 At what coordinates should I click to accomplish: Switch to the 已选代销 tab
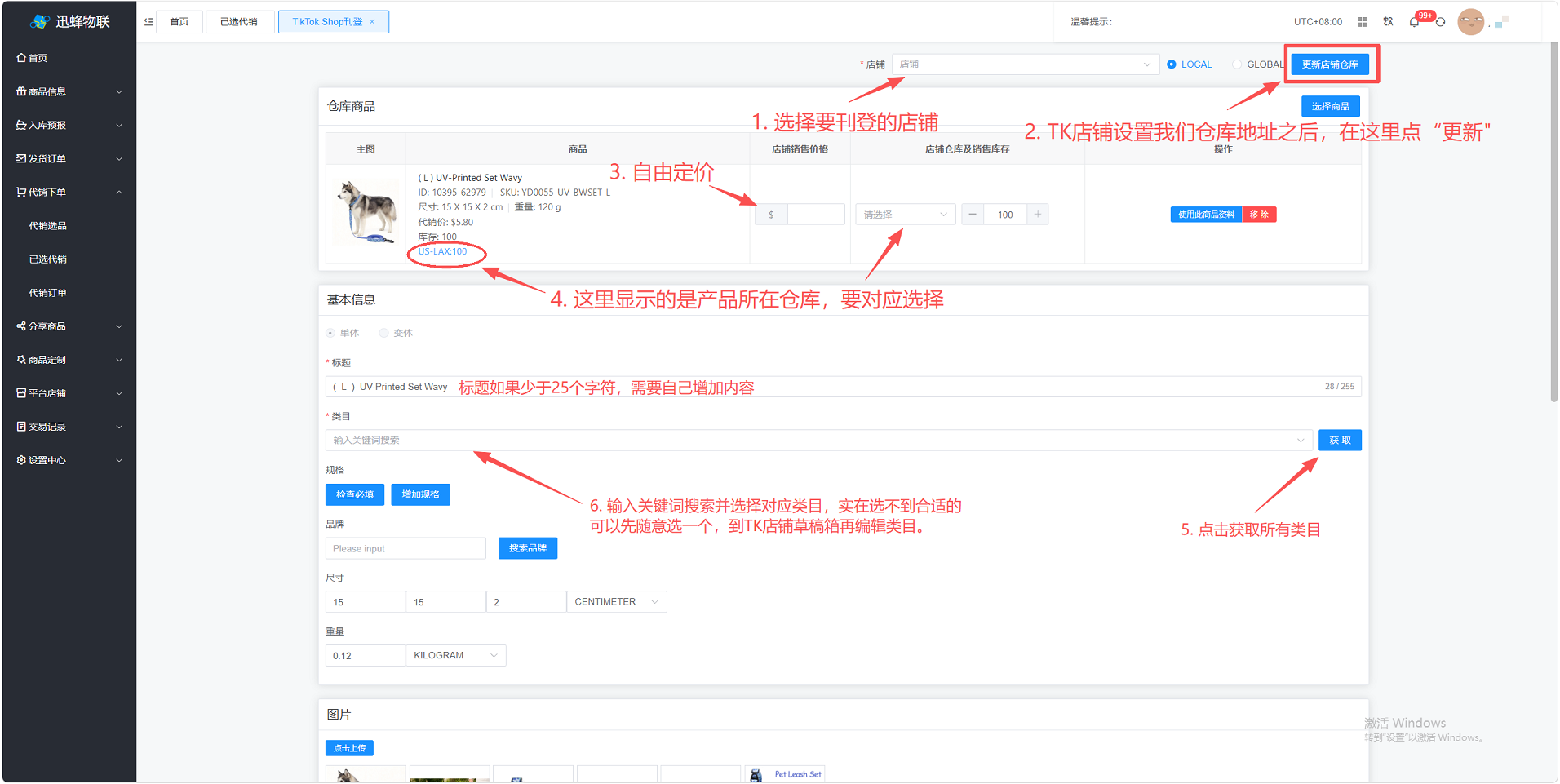(x=239, y=22)
